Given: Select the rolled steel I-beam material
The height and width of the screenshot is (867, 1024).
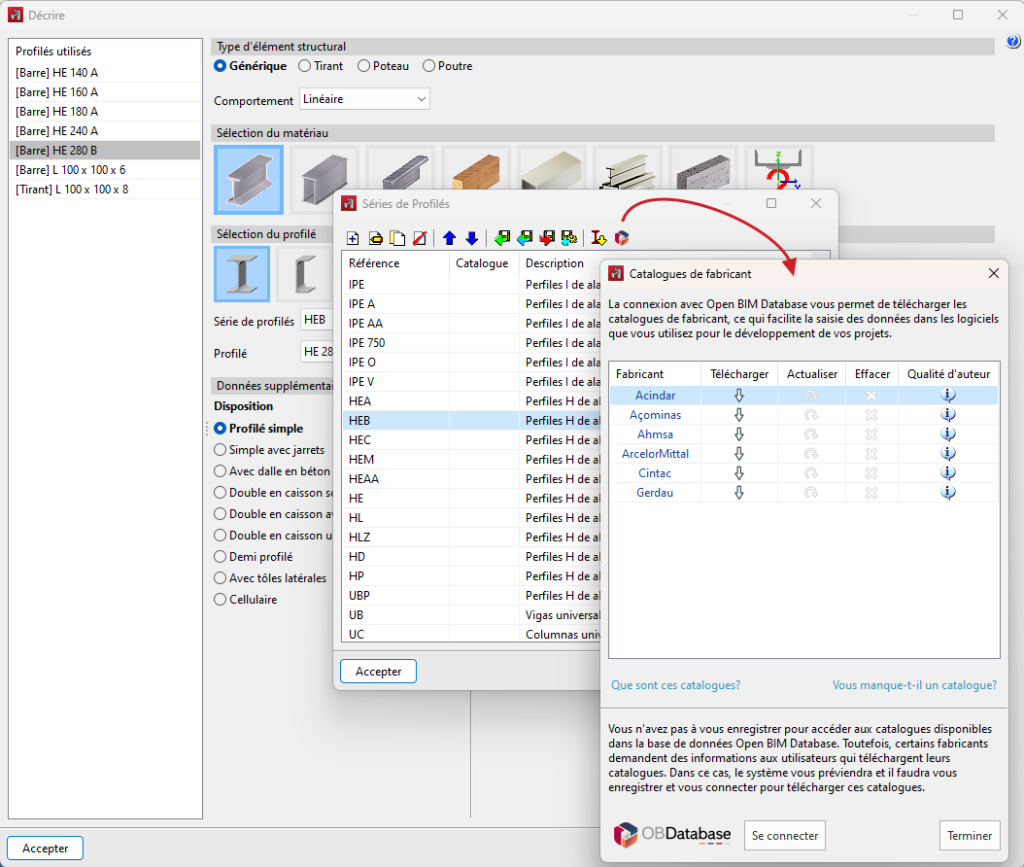Looking at the screenshot, I should pos(248,180).
